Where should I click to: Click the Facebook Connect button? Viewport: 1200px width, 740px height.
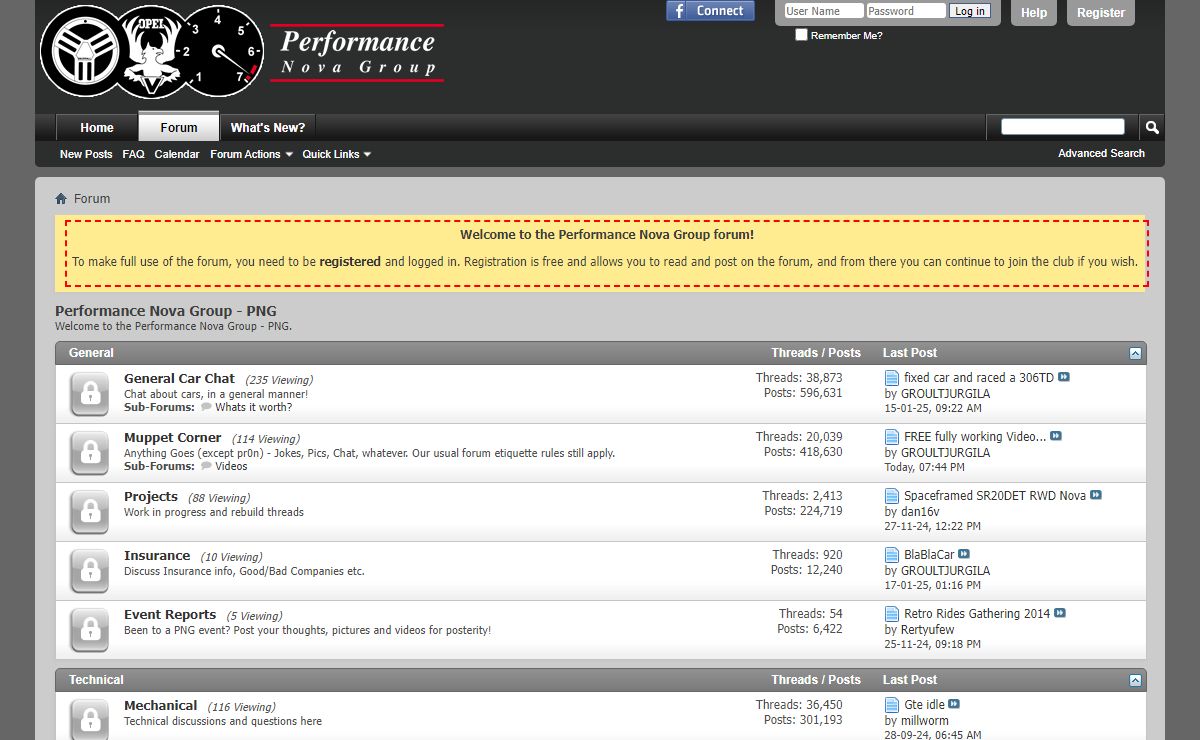pos(711,11)
